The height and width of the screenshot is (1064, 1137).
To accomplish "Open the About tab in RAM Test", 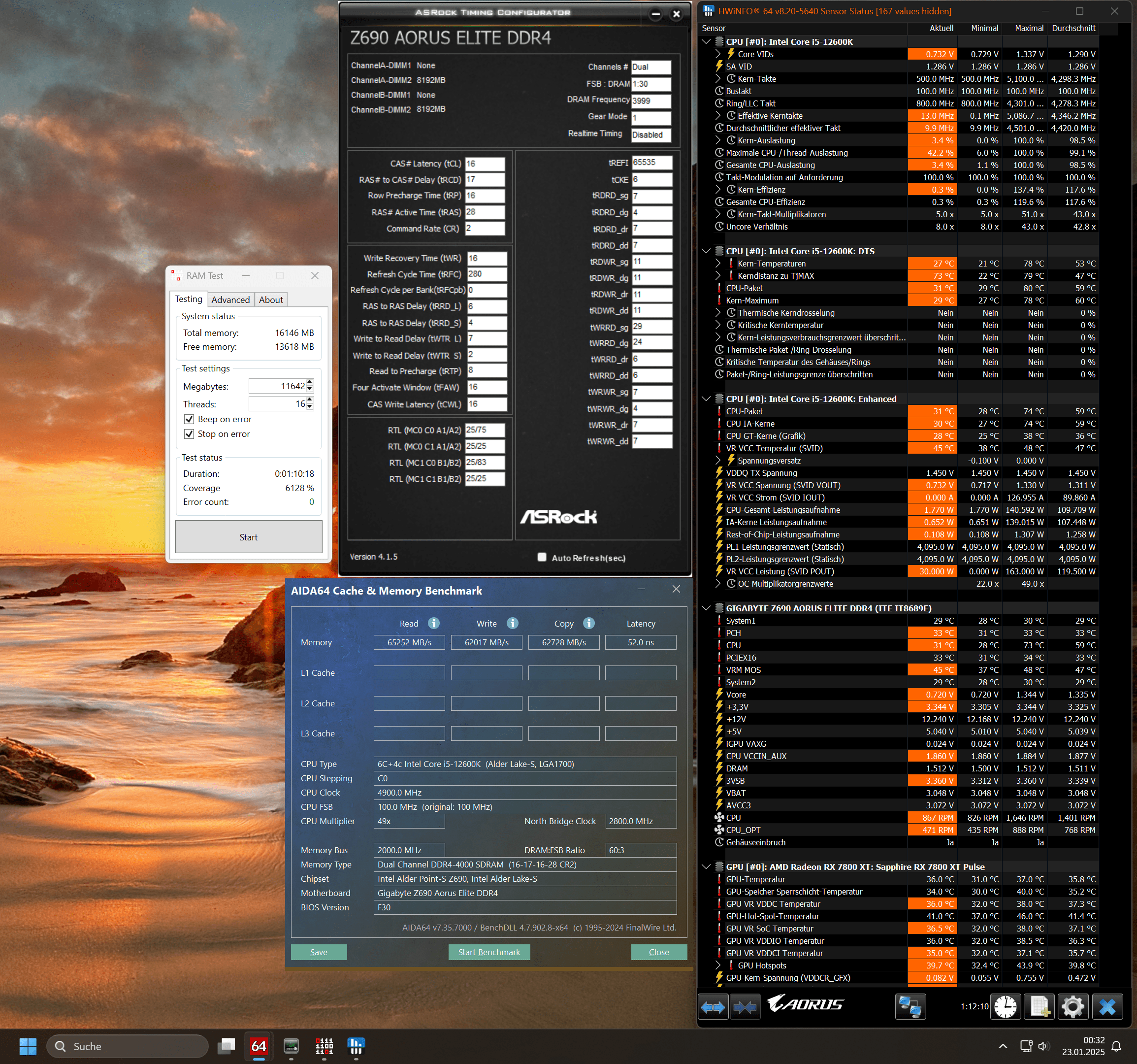I will (x=270, y=300).
